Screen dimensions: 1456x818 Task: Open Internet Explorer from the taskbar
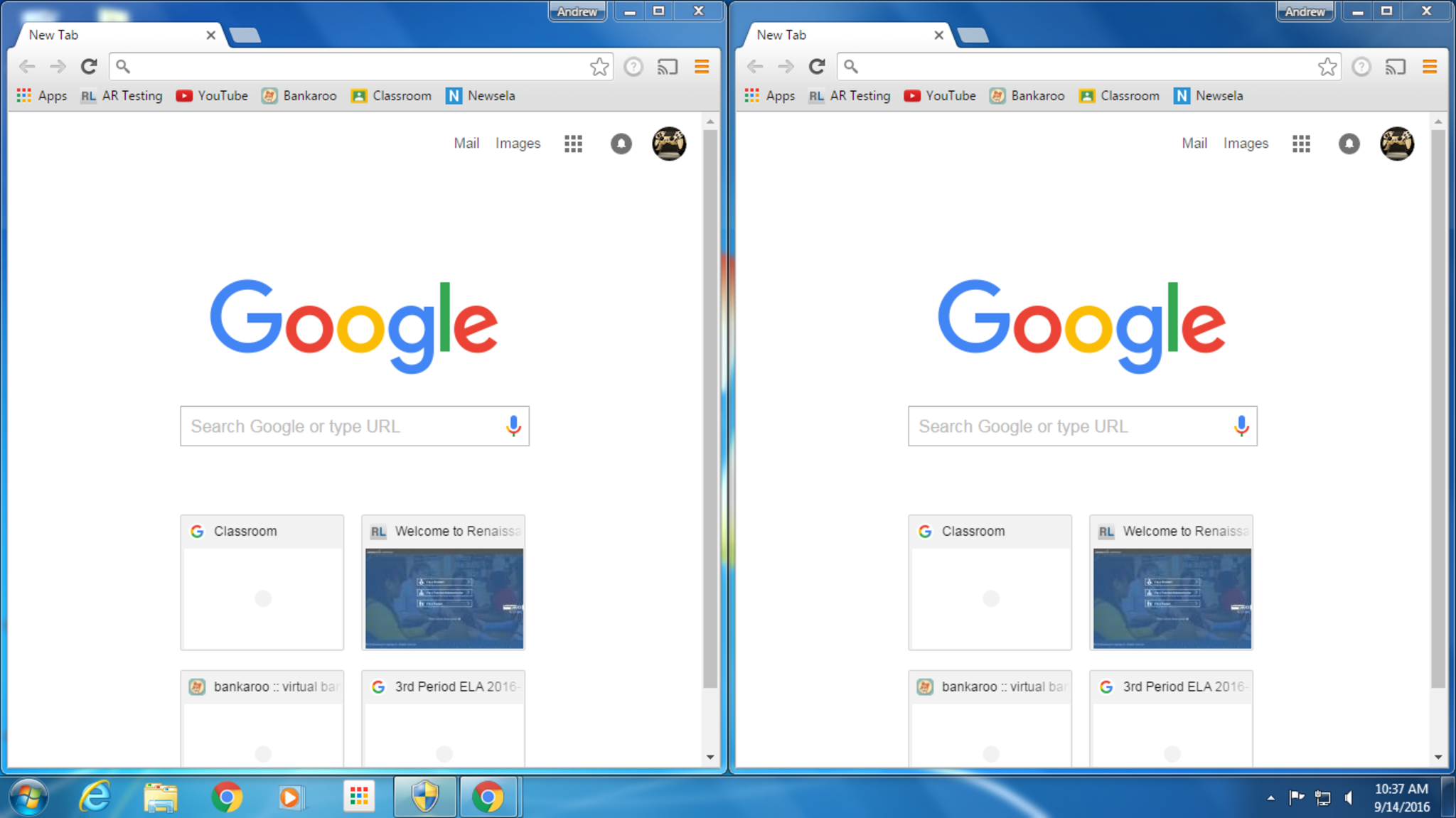[95, 797]
